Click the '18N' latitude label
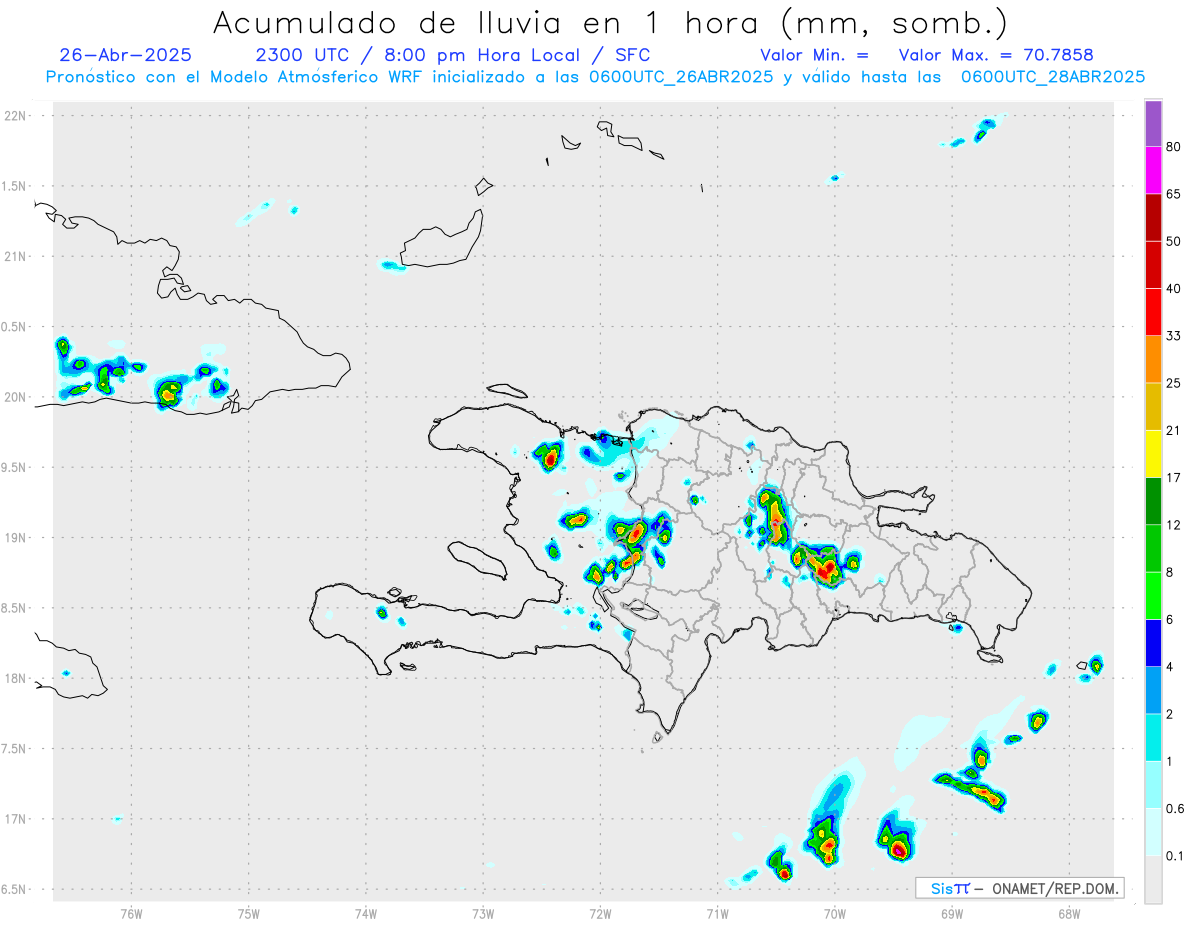The width and height of the screenshot is (1200, 927). (x=16, y=679)
